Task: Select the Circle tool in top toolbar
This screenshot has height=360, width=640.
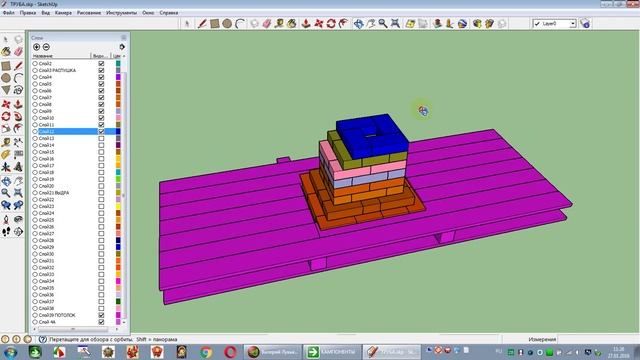Action: [227, 24]
